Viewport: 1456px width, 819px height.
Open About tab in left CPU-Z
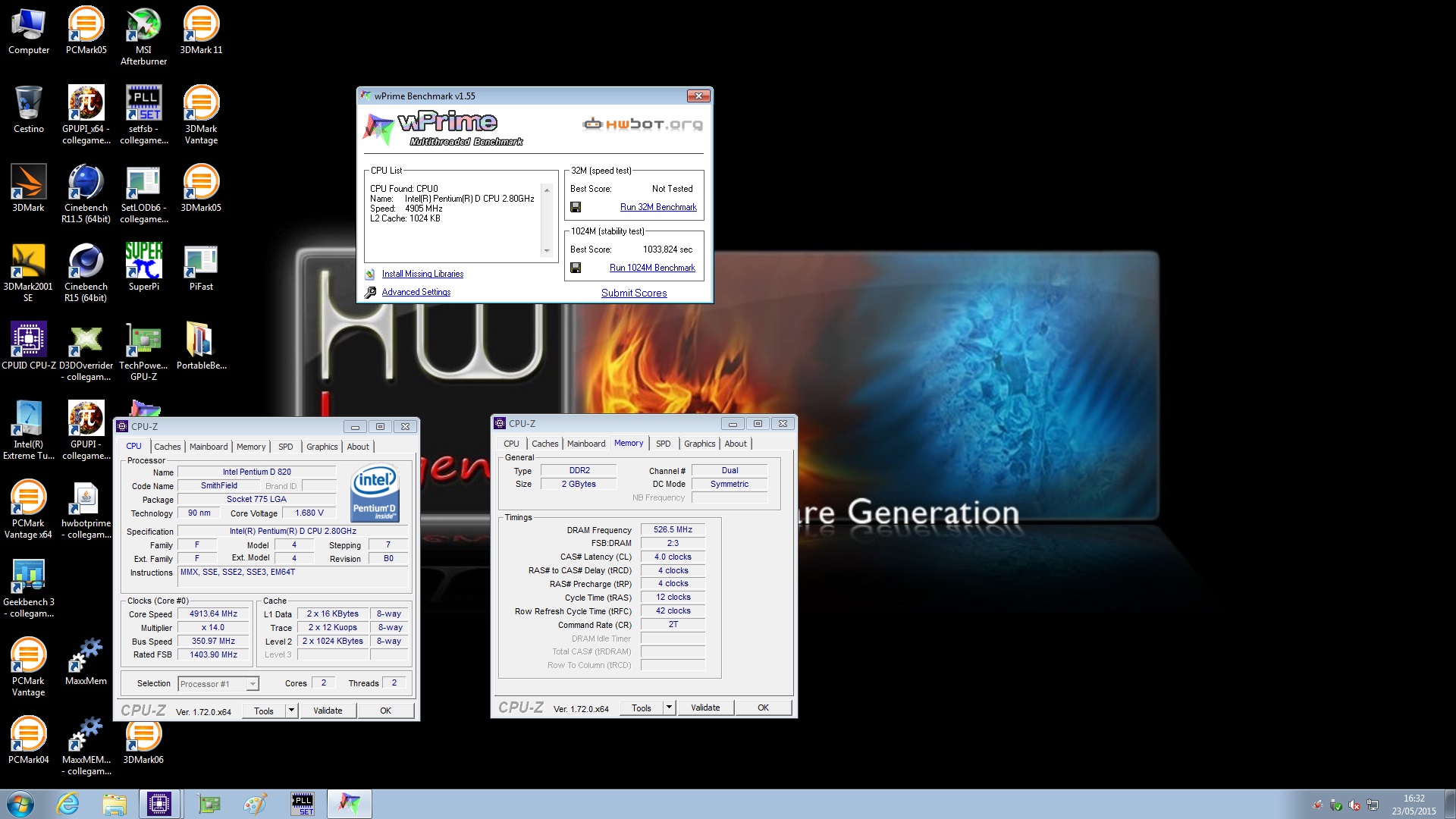point(358,447)
